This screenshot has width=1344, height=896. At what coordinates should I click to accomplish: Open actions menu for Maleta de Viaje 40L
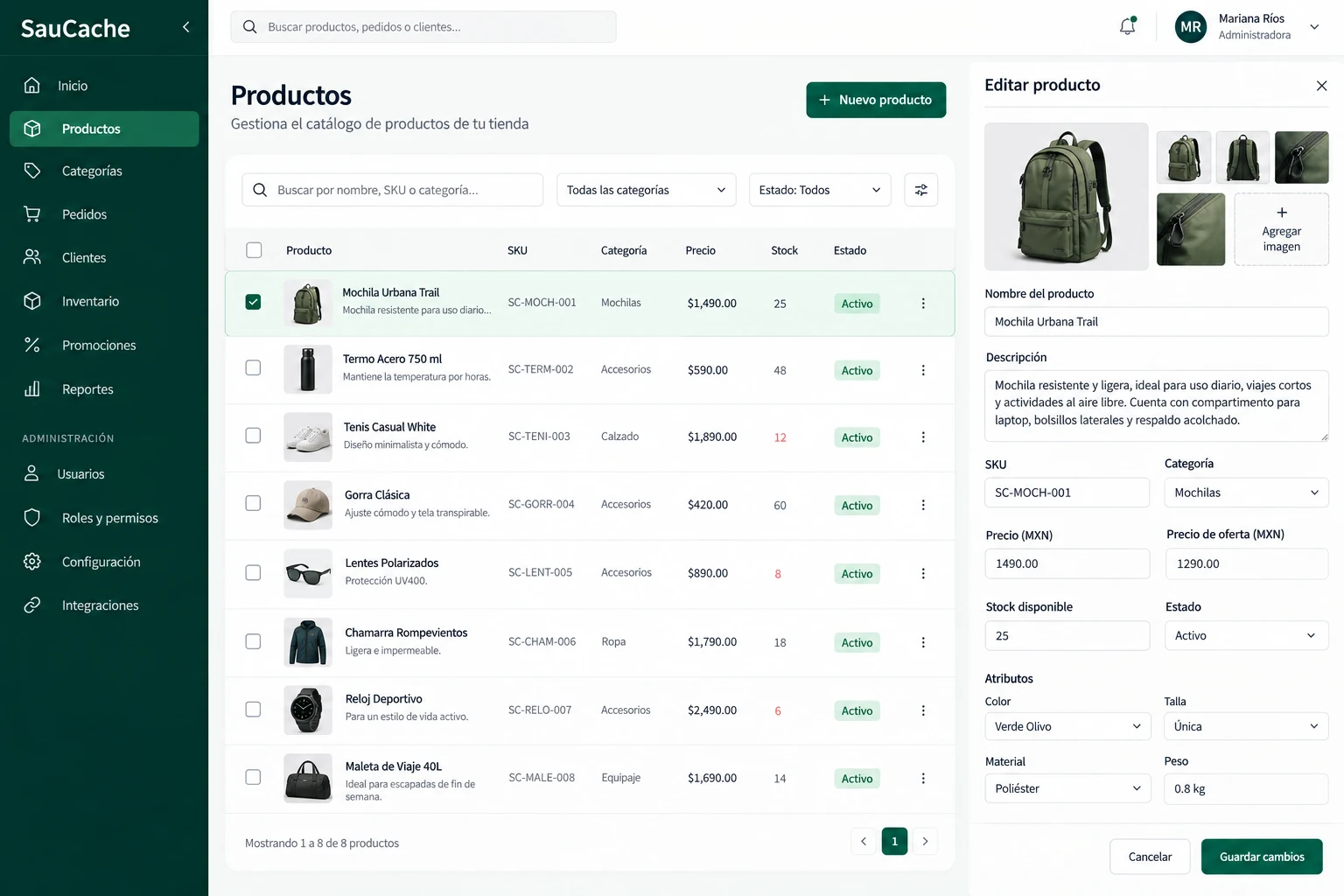(923, 778)
